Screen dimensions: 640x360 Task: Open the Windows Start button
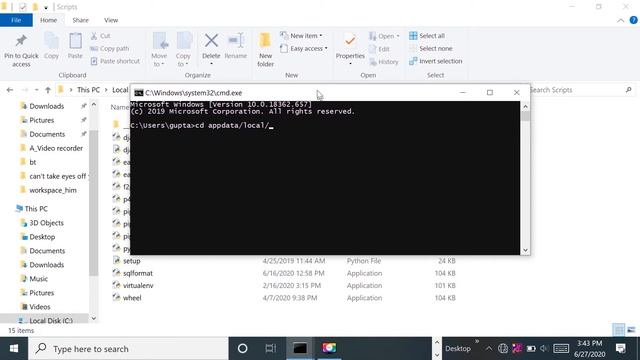tap(14, 349)
